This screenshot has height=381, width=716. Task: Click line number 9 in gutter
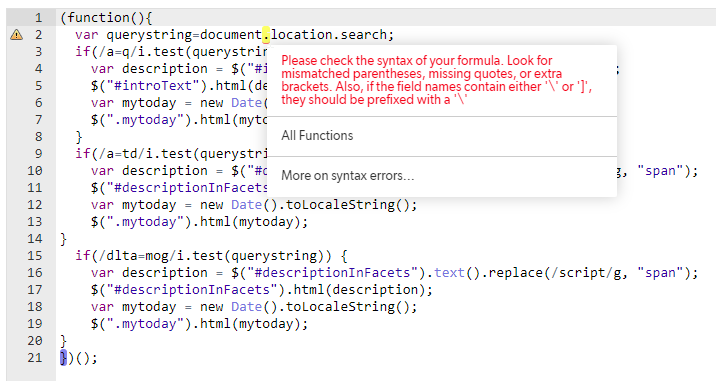(x=38, y=154)
